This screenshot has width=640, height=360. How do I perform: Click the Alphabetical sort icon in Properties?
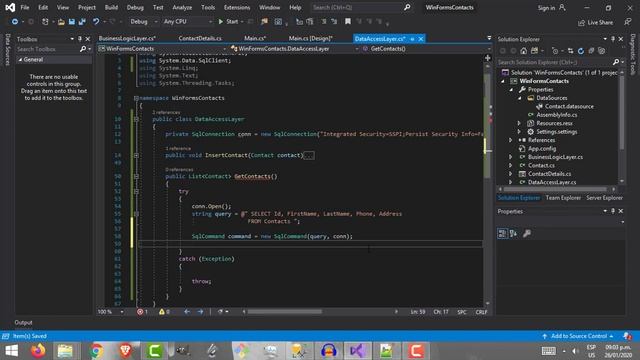coord(513,233)
